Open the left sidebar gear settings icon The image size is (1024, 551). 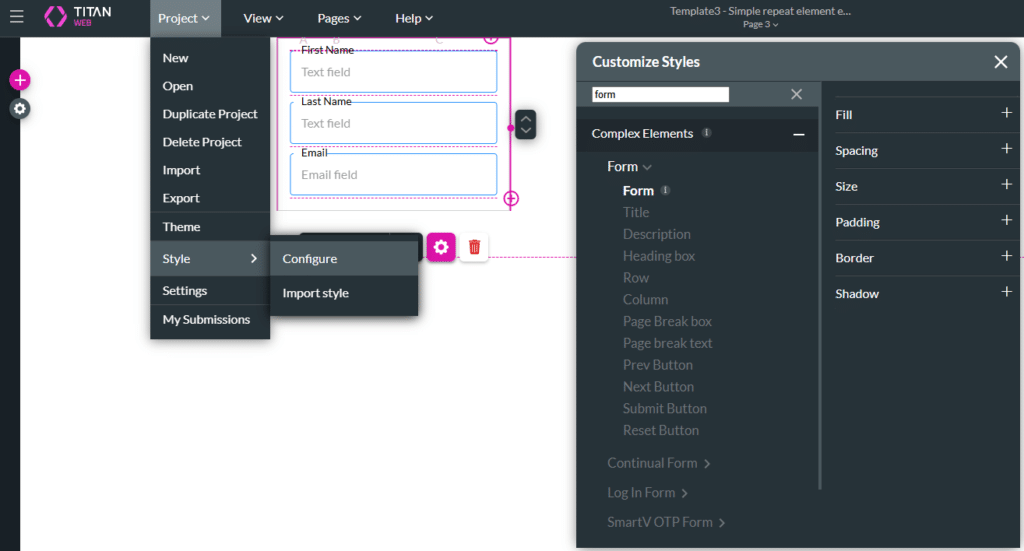[x=20, y=108]
